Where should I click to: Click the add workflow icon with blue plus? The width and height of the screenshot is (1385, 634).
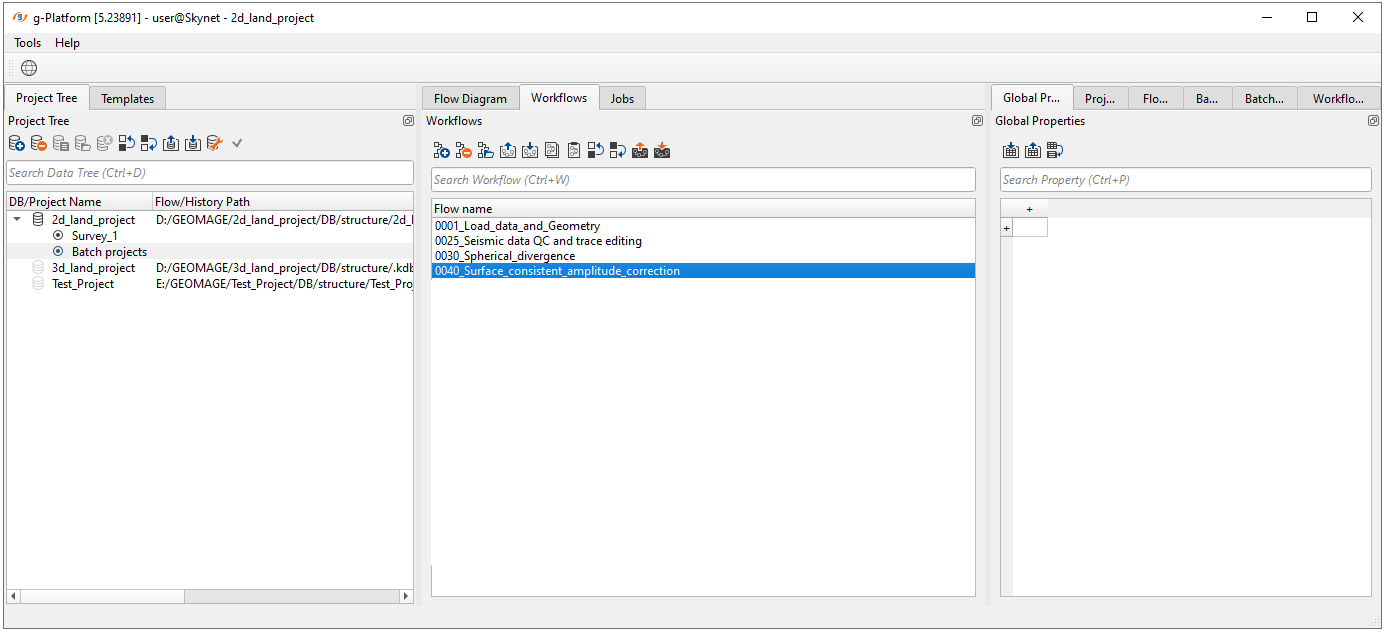point(441,151)
